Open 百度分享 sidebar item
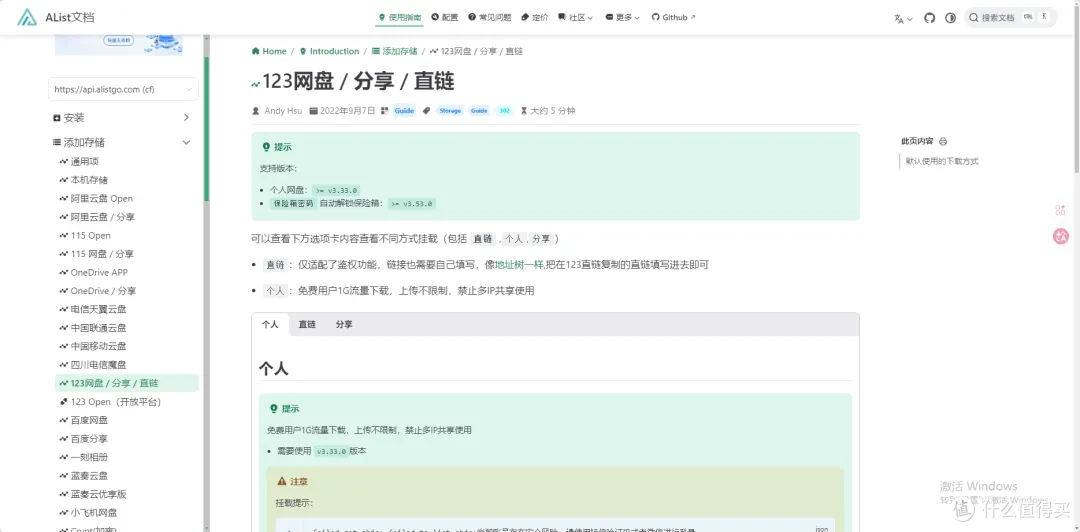The image size is (1080, 532). pos(127,439)
